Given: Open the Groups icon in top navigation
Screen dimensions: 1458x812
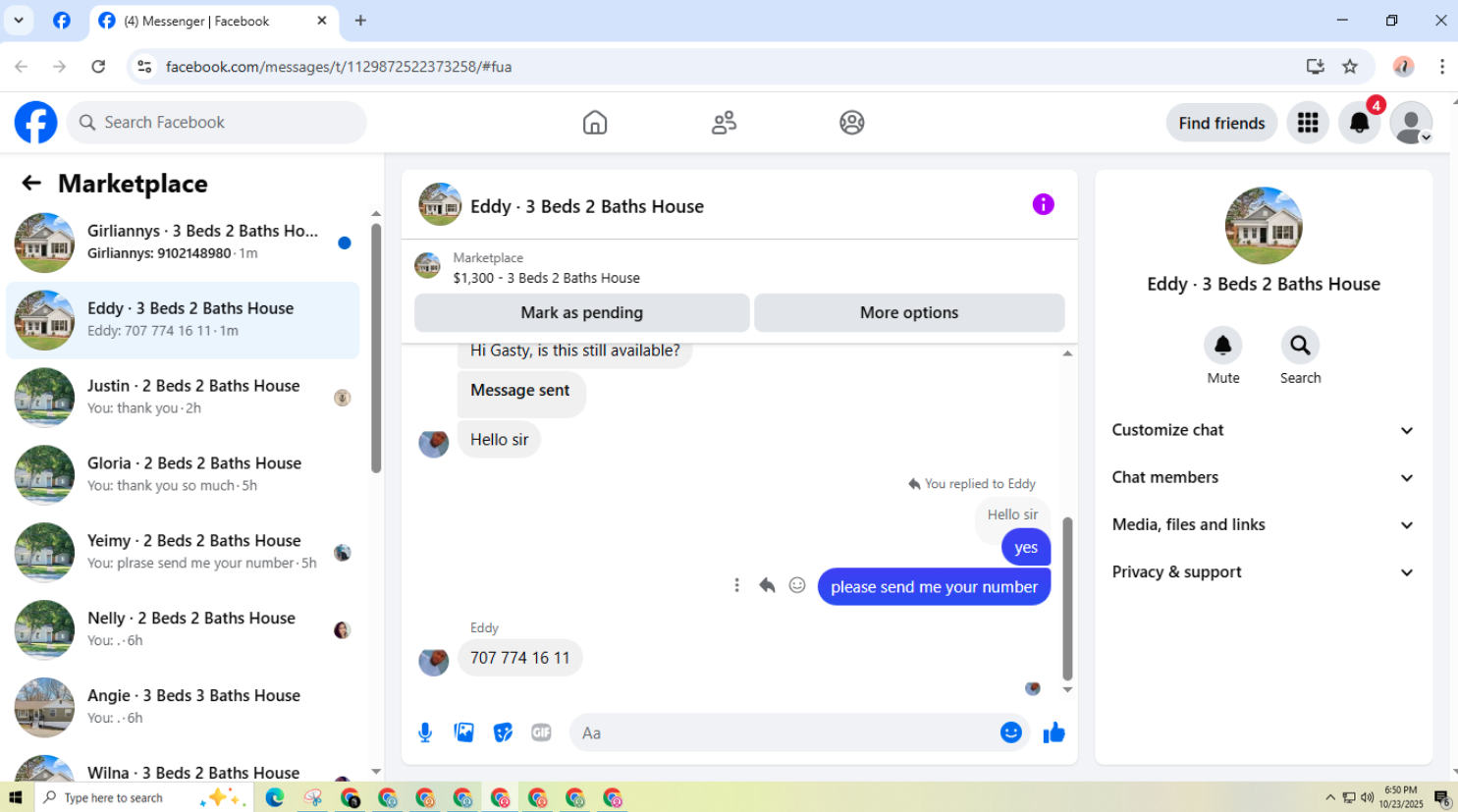Looking at the screenshot, I should [x=852, y=123].
